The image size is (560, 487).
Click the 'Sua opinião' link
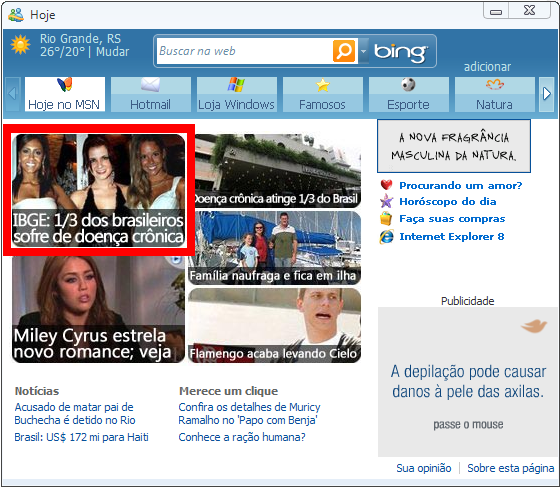pos(424,468)
